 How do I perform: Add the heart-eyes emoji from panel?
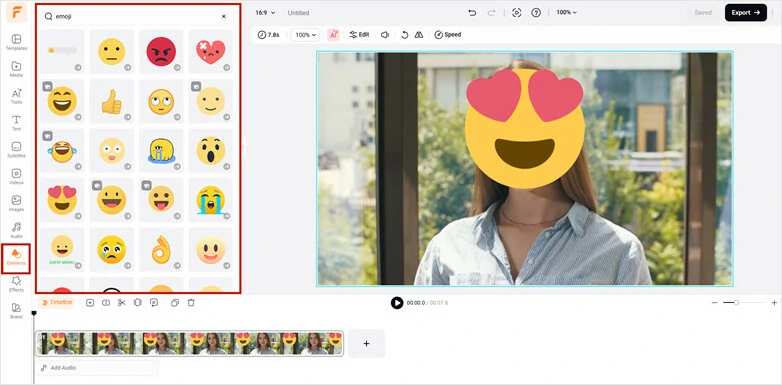tap(62, 200)
